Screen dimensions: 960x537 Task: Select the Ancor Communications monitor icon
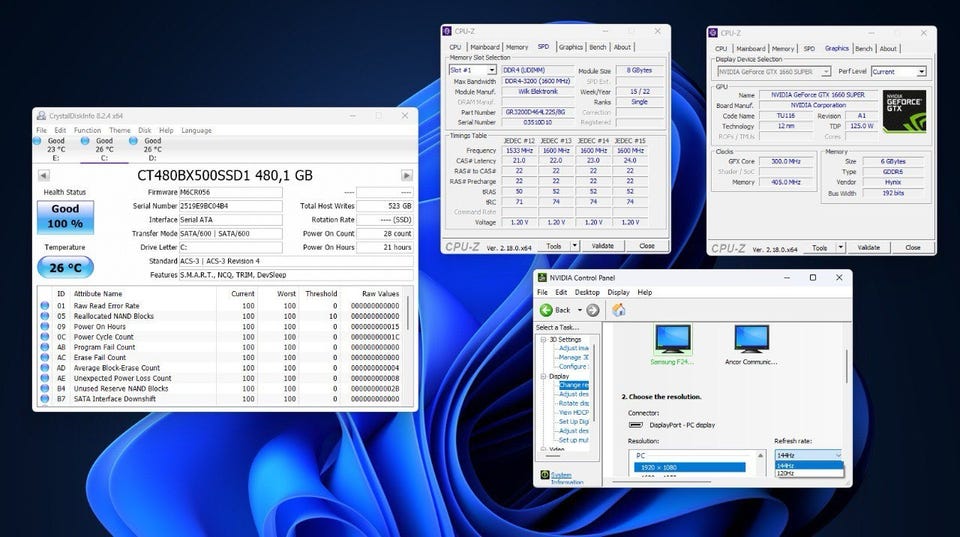tap(751, 340)
